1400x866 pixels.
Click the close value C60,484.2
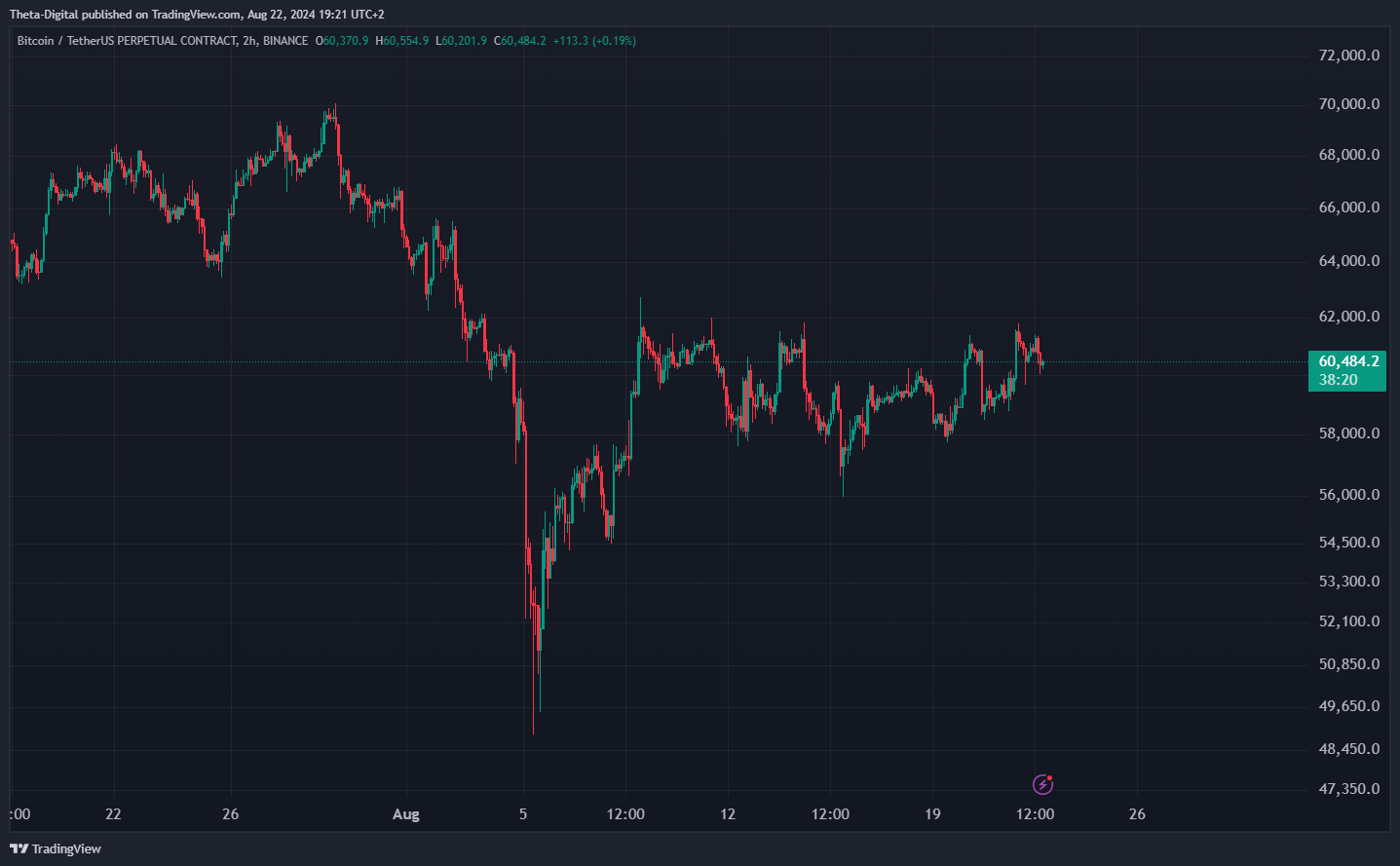pos(520,41)
